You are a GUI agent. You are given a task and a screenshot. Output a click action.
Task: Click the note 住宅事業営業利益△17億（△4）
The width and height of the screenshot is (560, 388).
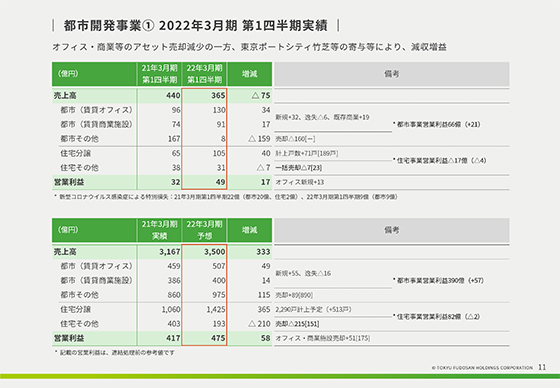click(439, 160)
